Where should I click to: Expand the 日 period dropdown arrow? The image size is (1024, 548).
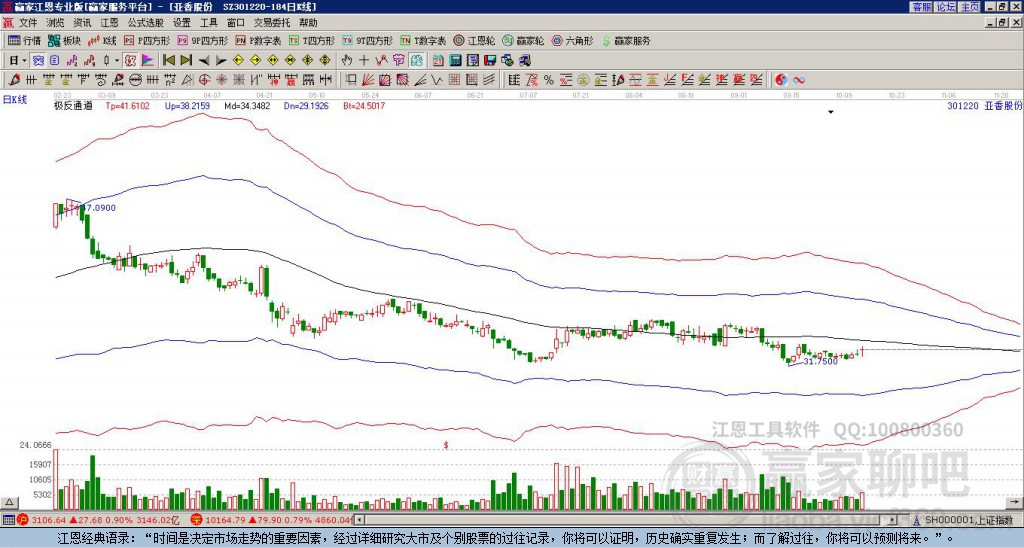(24, 60)
